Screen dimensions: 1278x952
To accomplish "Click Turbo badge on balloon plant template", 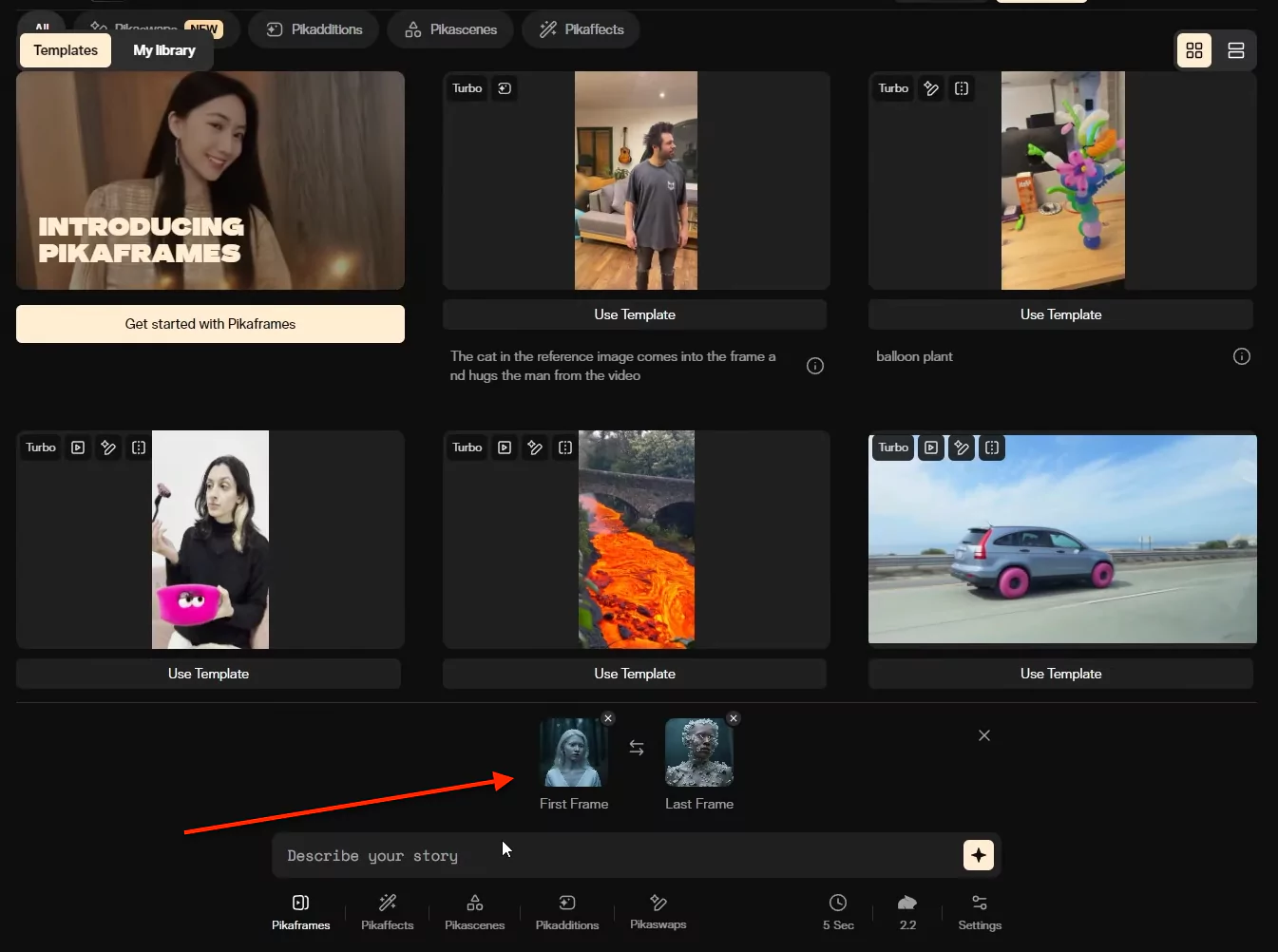I will point(893,88).
